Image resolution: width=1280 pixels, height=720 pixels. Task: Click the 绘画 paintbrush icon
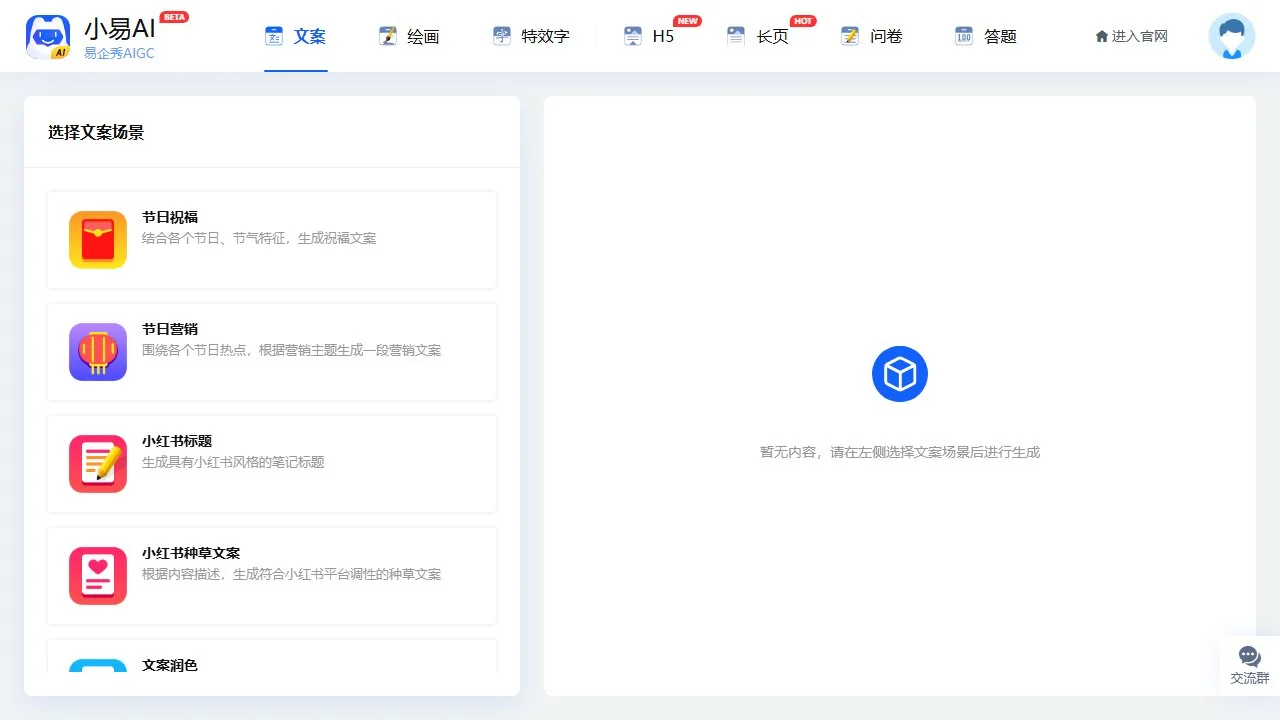coord(388,36)
